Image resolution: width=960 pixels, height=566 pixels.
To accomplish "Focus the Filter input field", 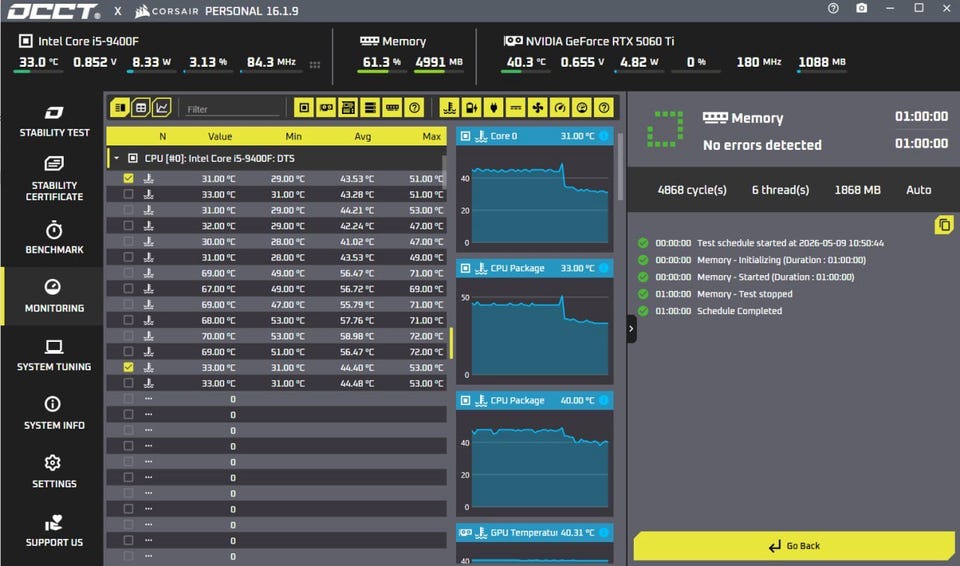I will point(233,109).
